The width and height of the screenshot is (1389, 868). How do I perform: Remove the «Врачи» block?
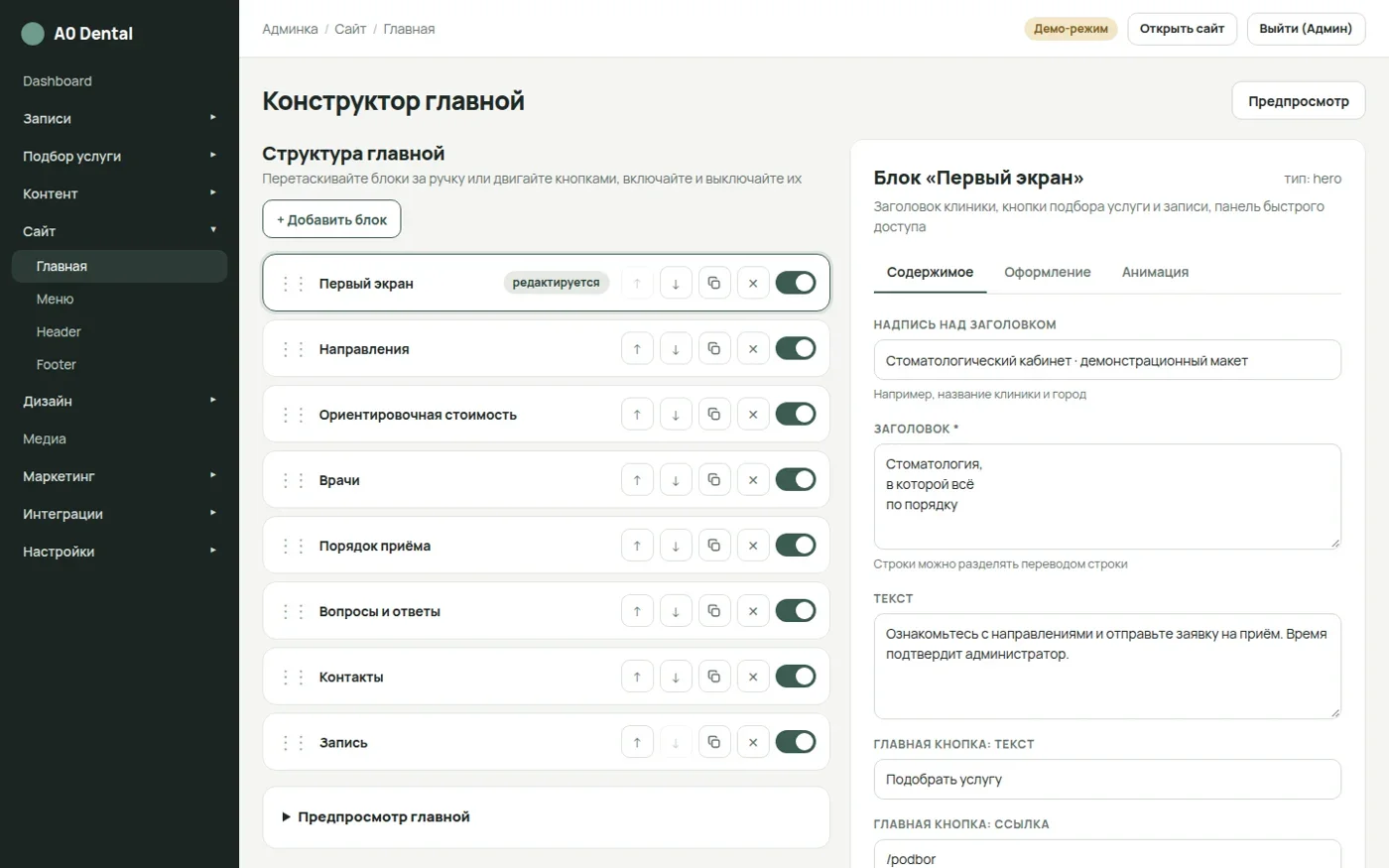coord(753,480)
